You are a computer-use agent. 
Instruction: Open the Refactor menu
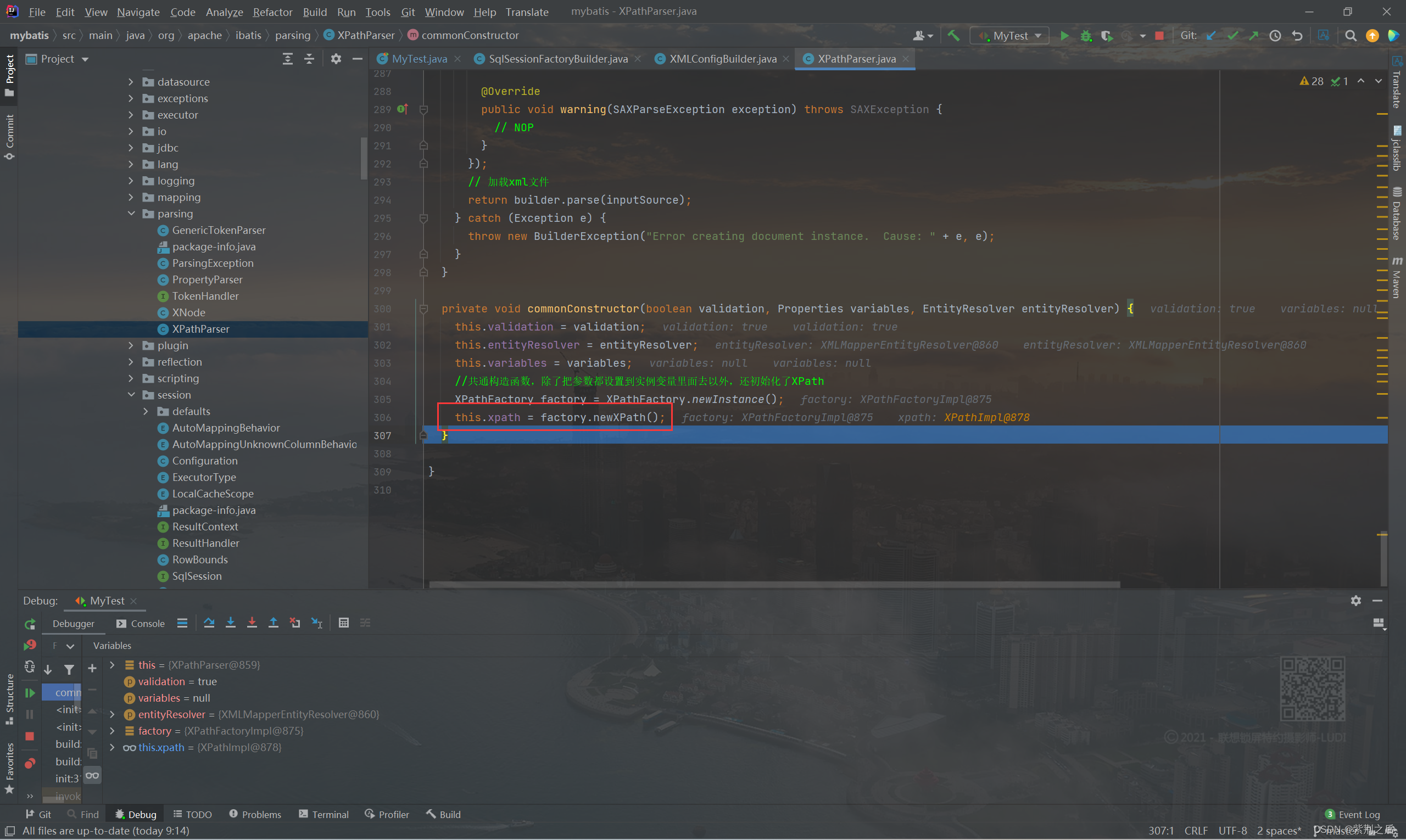272,12
